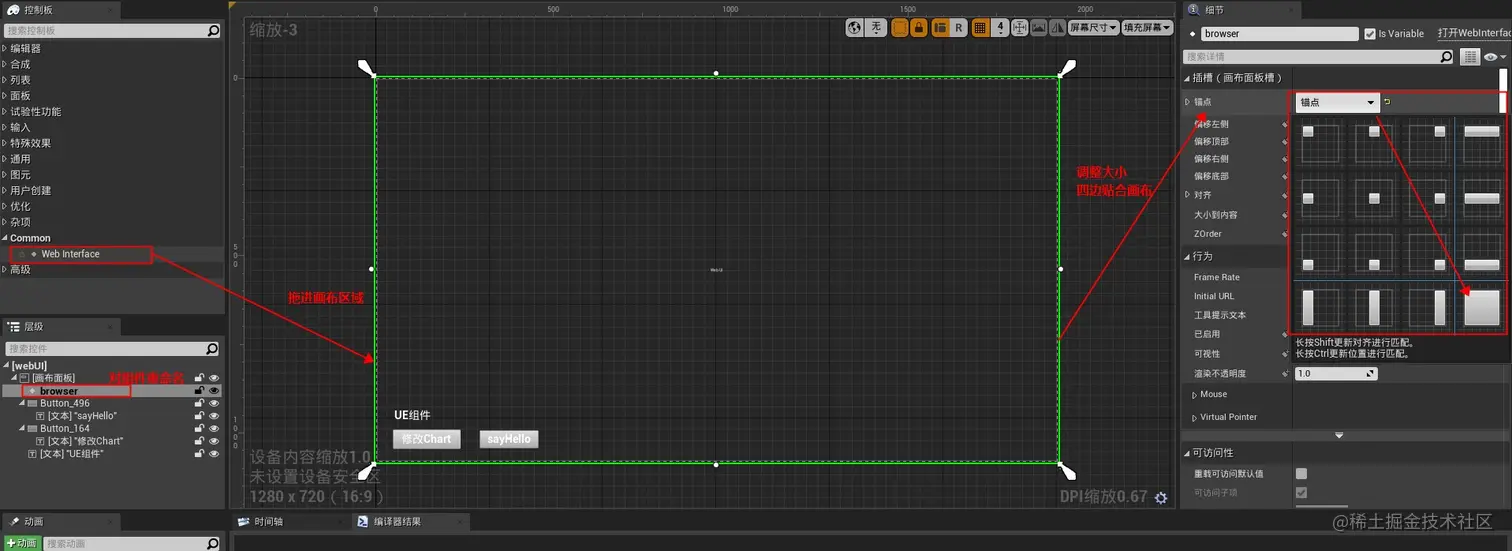The width and height of the screenshot is (1512, 551).
Task: Collapse the Common palette category
Action: coord(4,238)
